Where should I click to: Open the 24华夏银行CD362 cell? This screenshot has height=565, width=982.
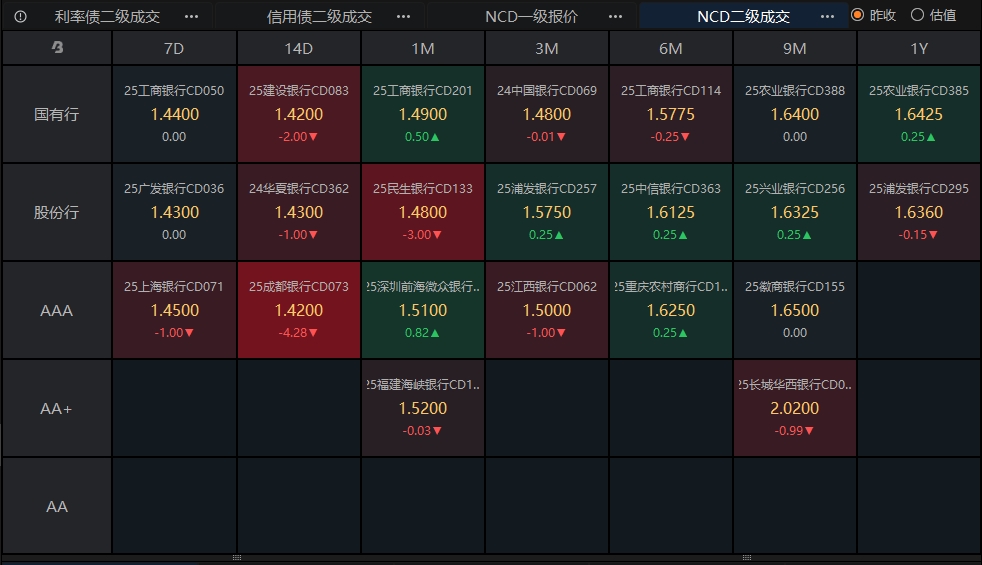[x=299, y=212]
